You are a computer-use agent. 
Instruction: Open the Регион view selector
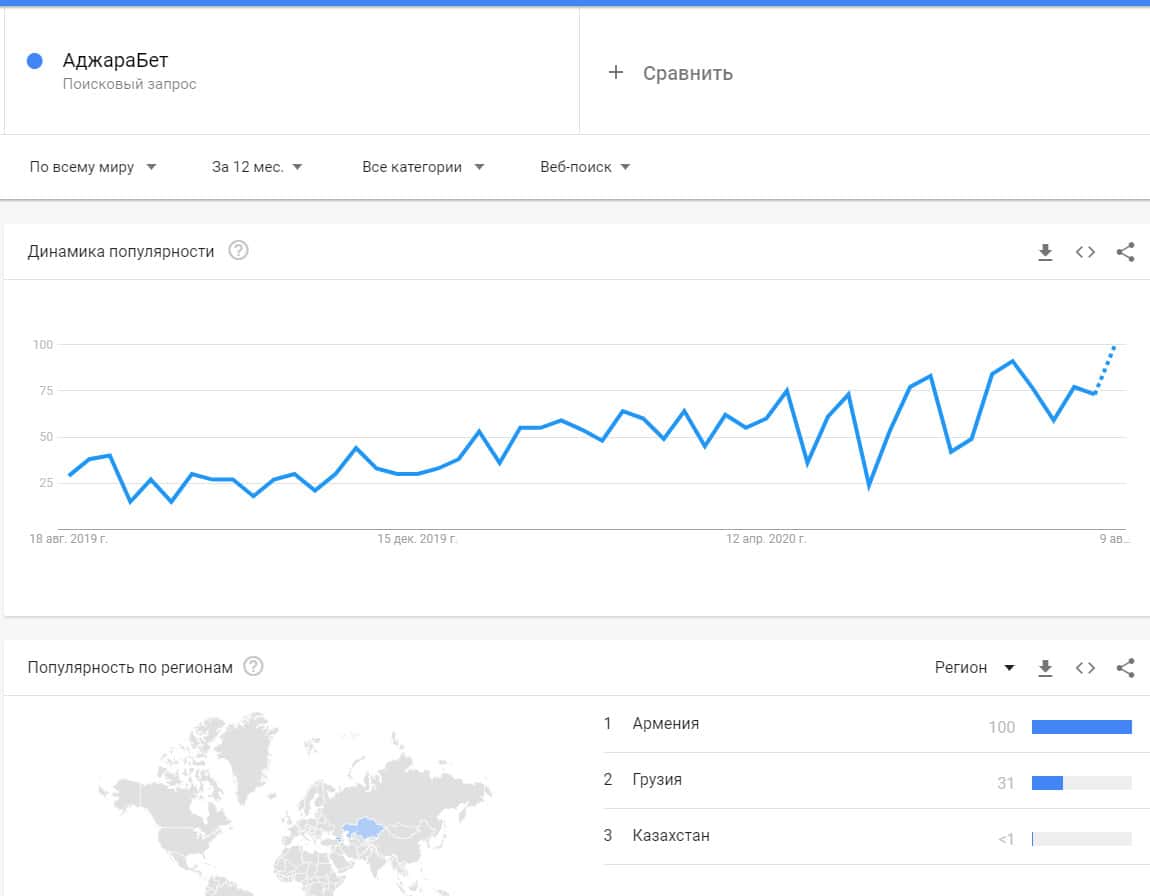pos(974,667)
